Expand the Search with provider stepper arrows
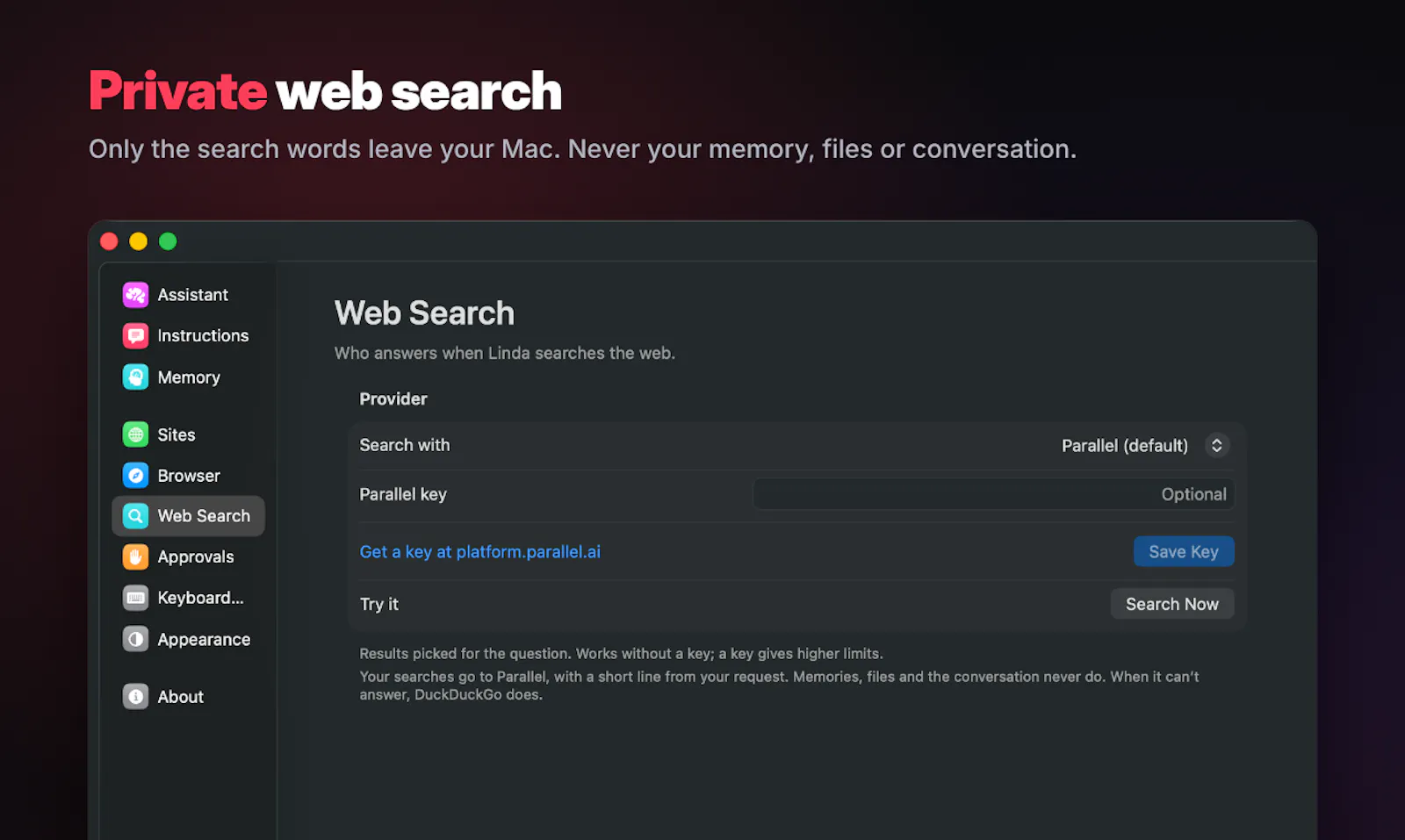Image resolution: width=1405 pixels, height=840 pixels. 1216,445
